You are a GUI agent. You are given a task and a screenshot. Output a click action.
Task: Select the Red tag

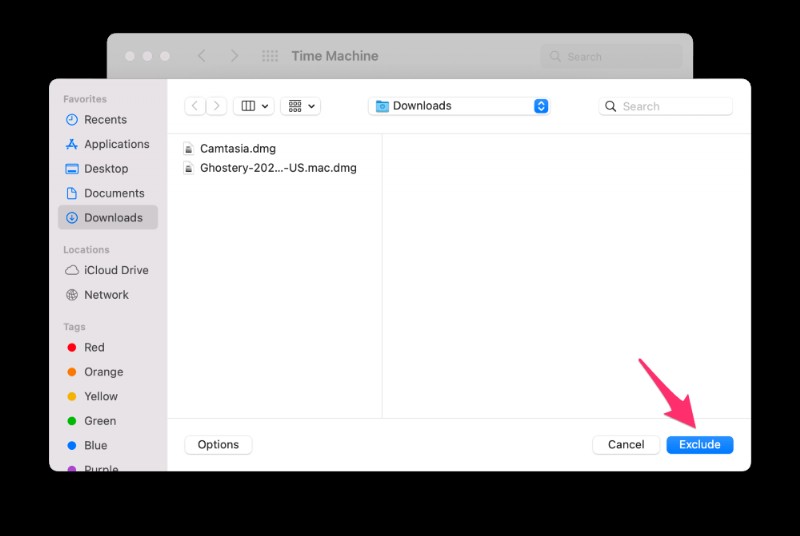click(x=94, y=348)
